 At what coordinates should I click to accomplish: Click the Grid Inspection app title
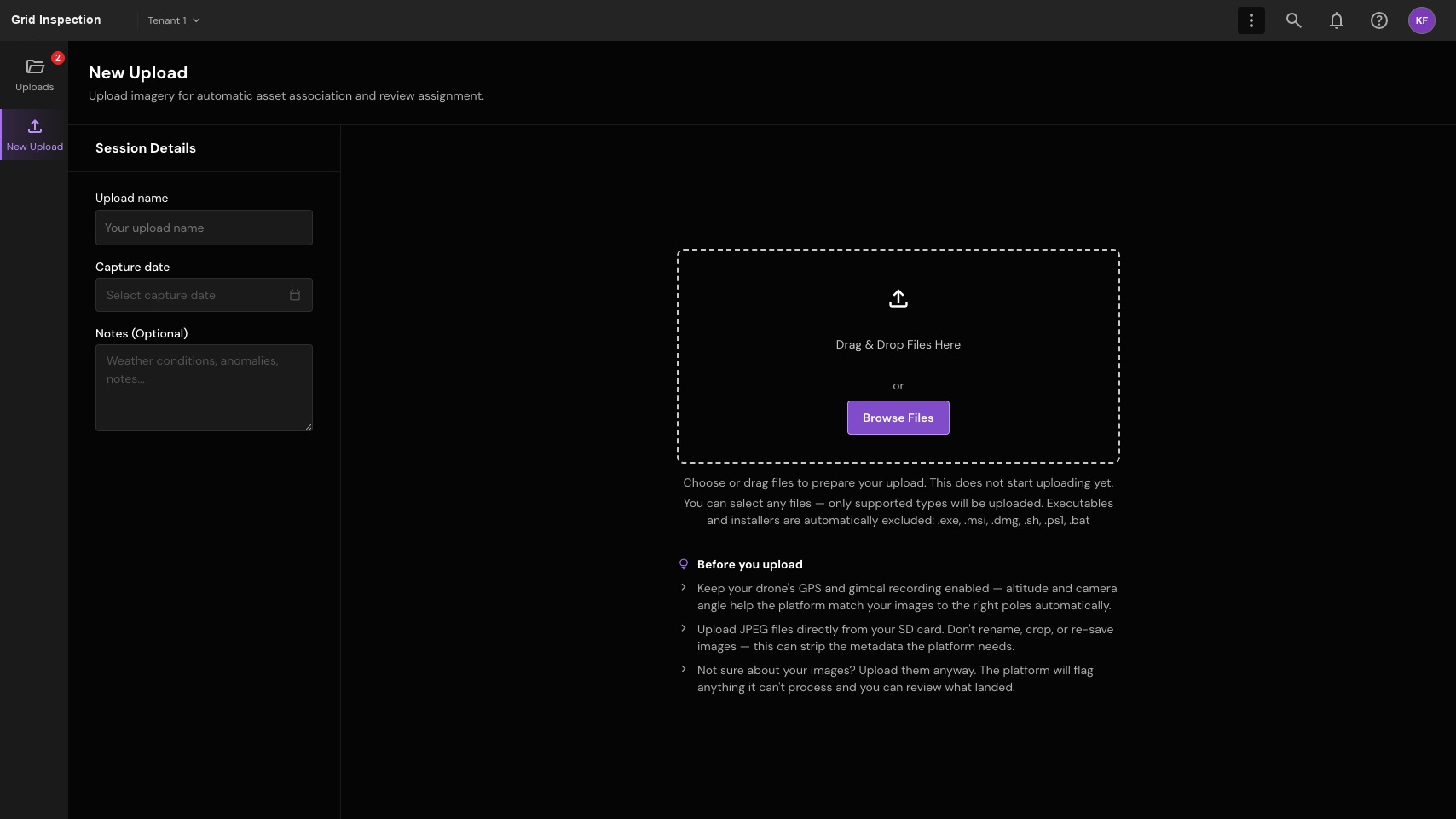pos(56,20)
